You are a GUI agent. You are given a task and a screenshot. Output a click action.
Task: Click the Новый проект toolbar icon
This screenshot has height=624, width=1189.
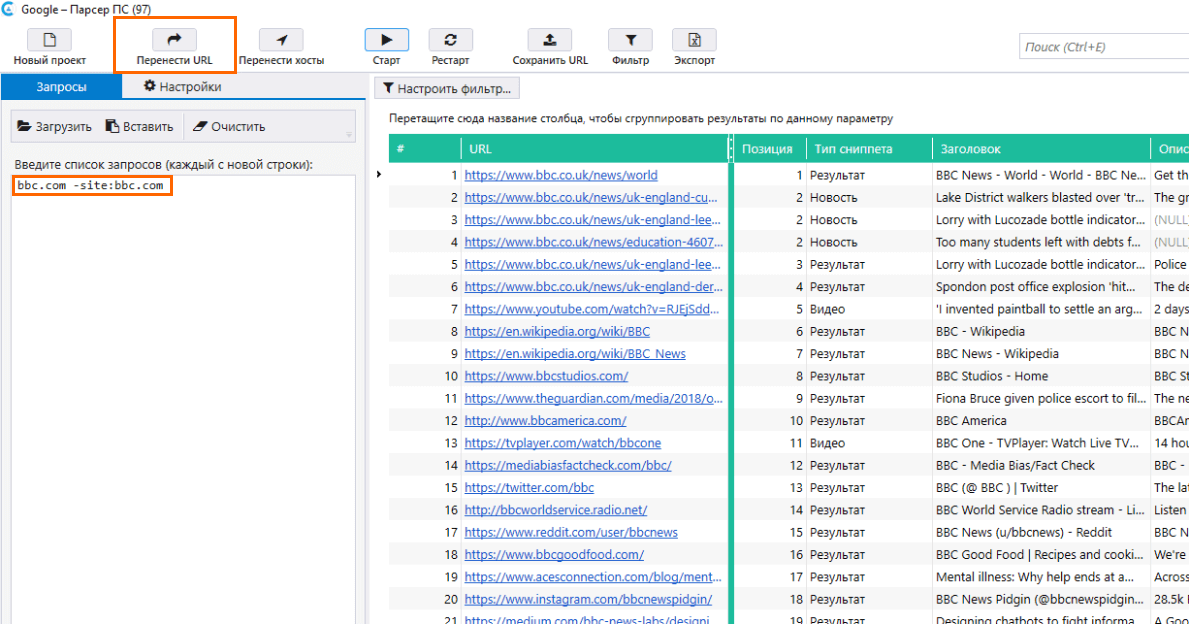[49, 39]
